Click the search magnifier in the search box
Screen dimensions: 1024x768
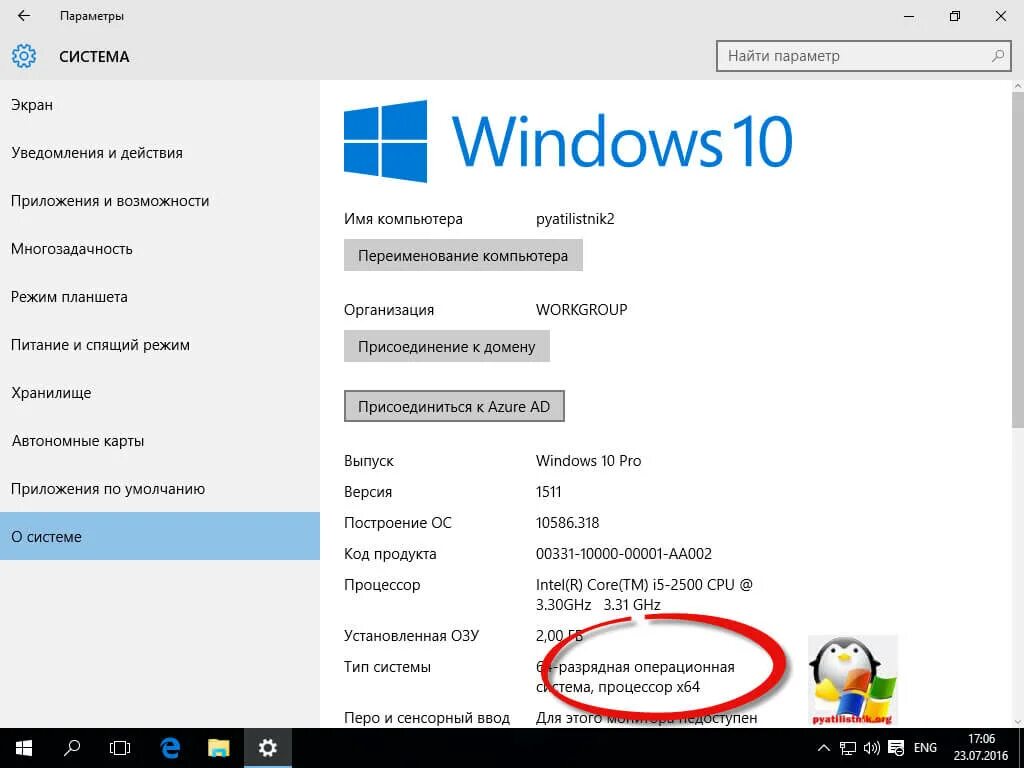pyautogui.click(x=997, y=56)
